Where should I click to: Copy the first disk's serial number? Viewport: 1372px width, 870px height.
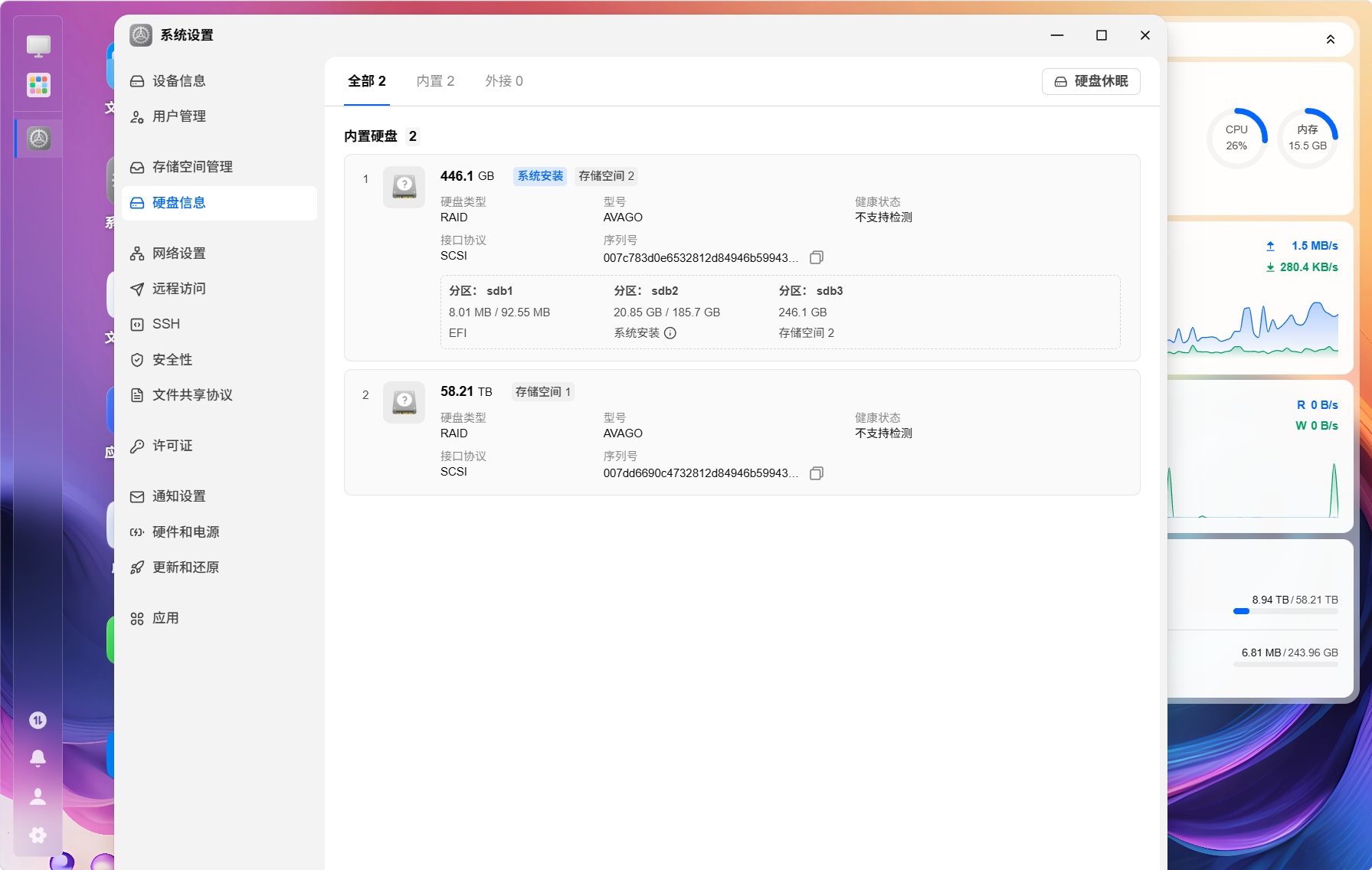817,258
